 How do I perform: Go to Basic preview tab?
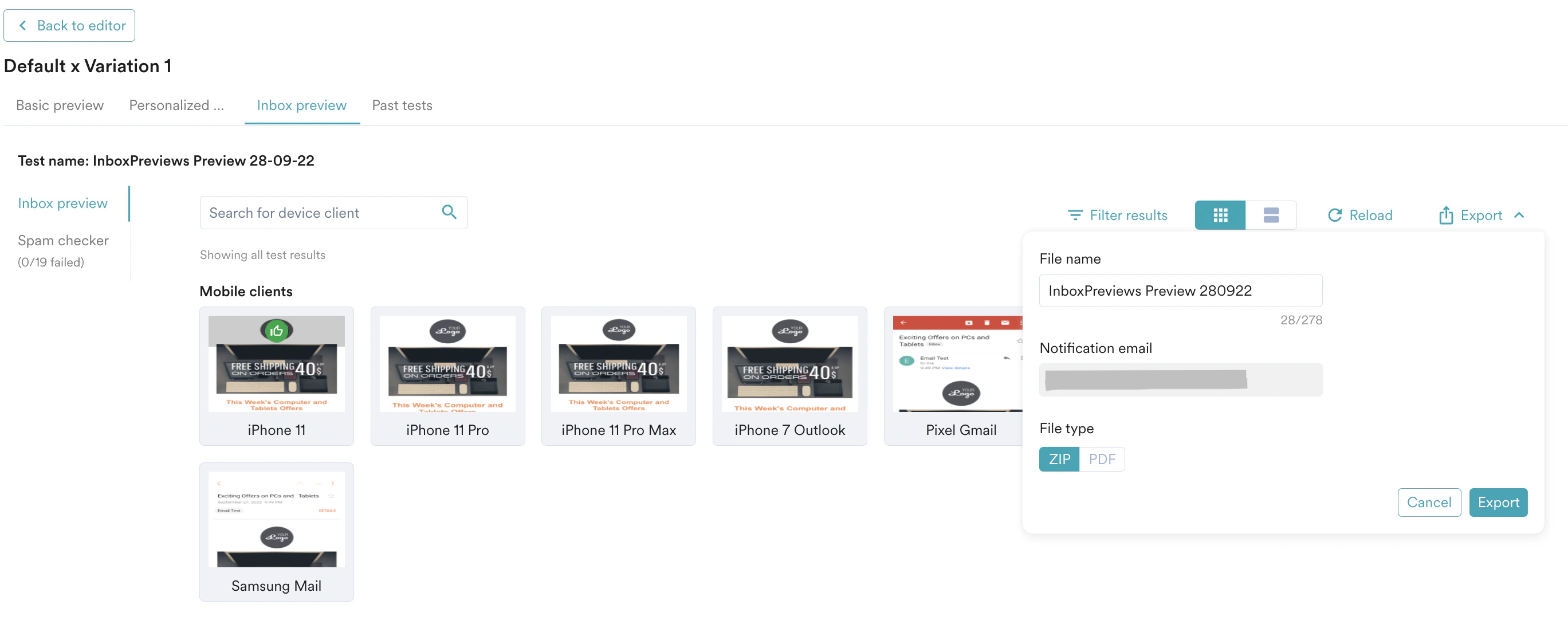[x=60, y=105]
